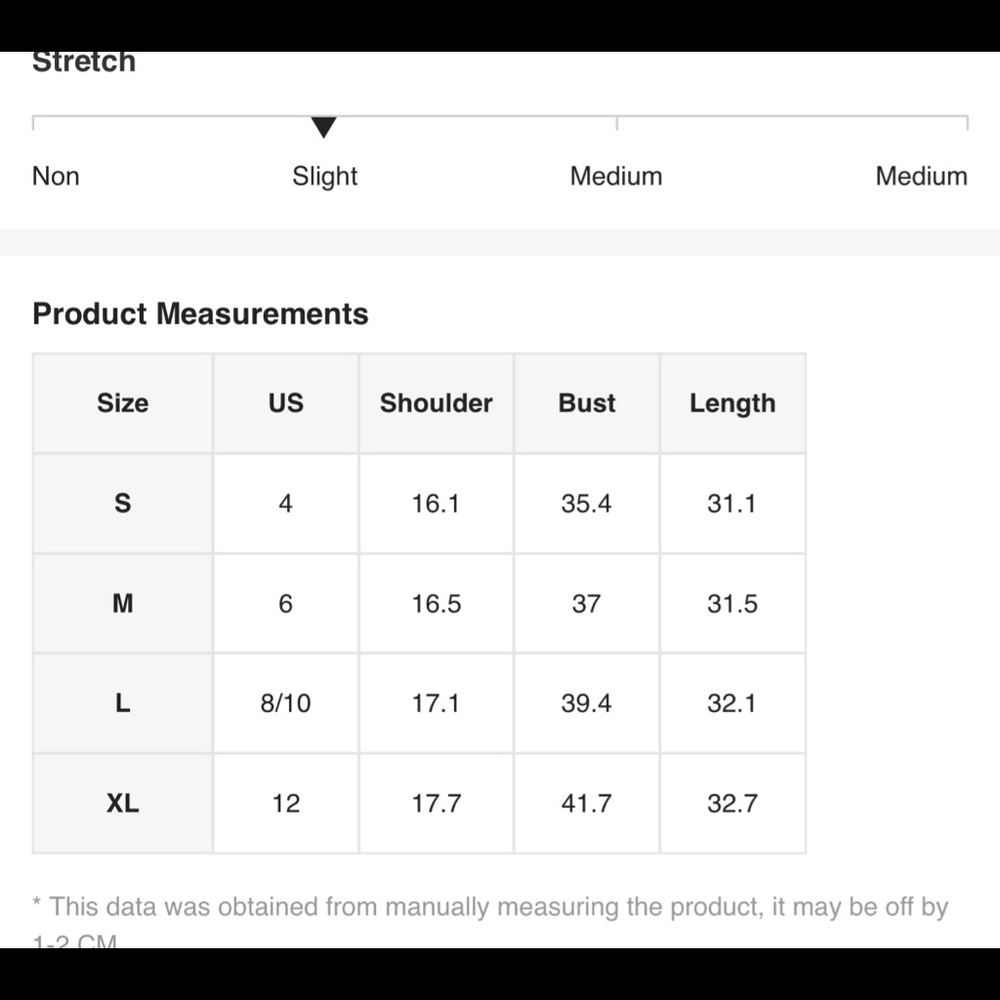Select the Non stretch label
1000x1000 pixels.
pos(56,176)
